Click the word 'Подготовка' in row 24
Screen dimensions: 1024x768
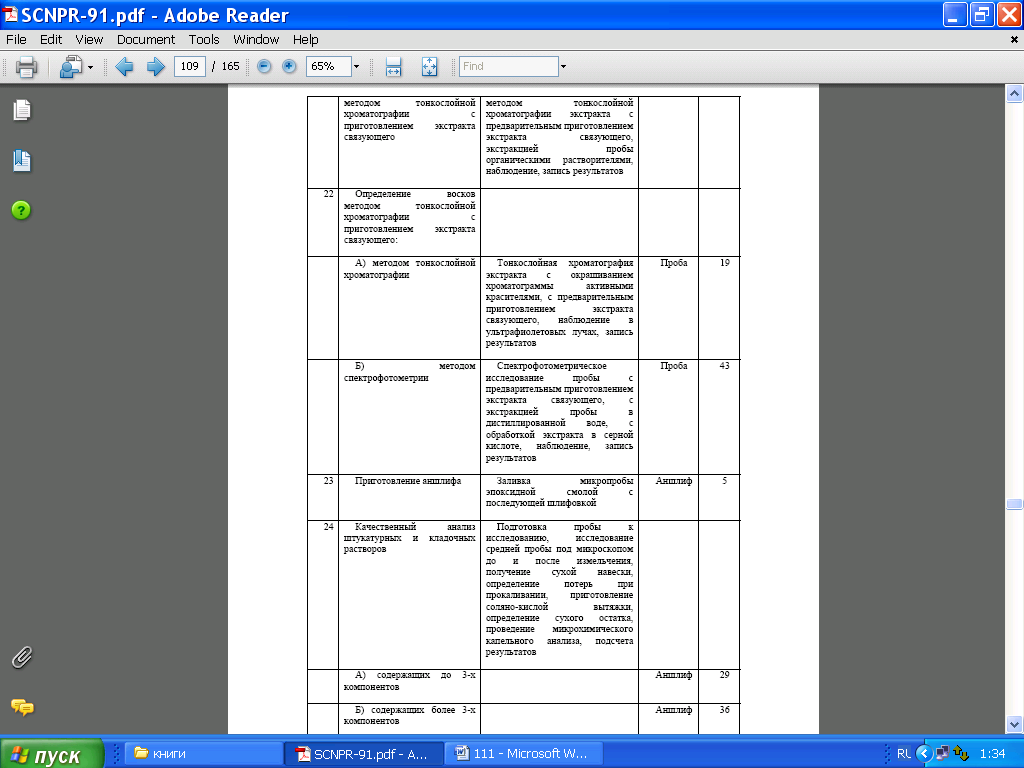tap(521, 526)
